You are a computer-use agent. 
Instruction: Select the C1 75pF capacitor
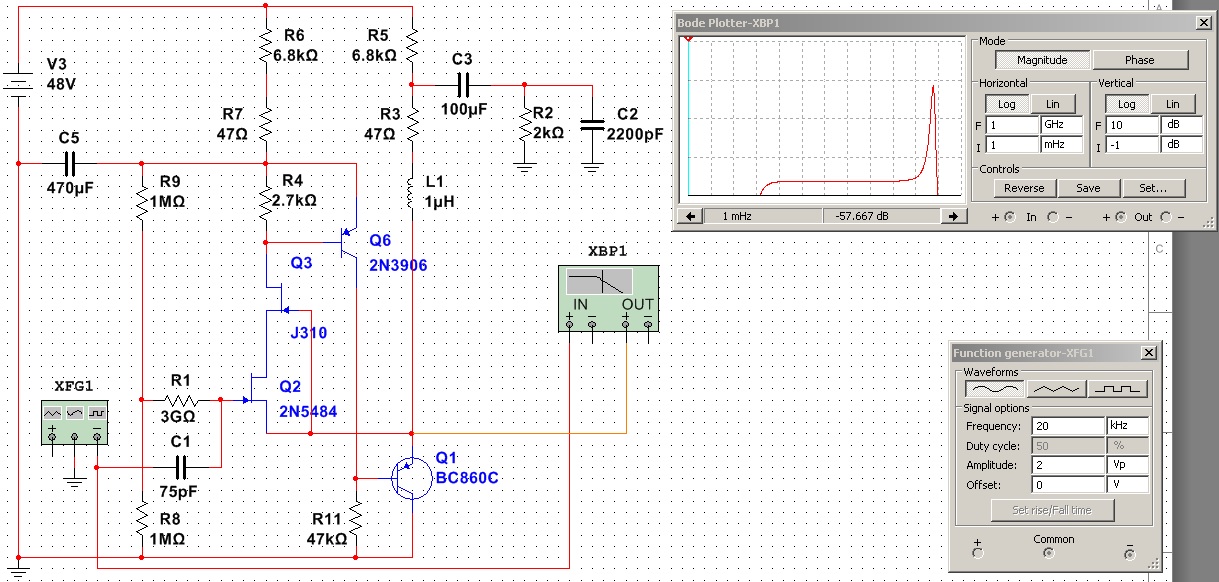click(182, 466)
